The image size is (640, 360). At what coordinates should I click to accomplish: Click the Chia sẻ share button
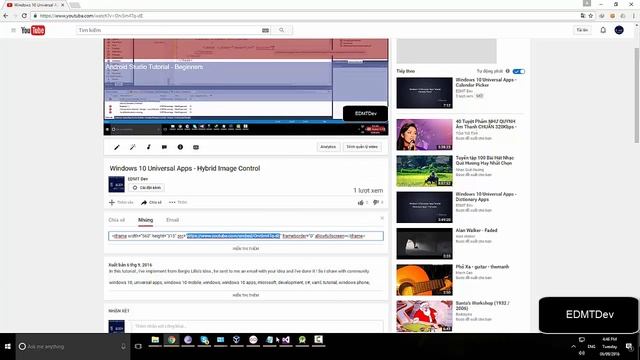pyautogui.click(x=151, y=202)
